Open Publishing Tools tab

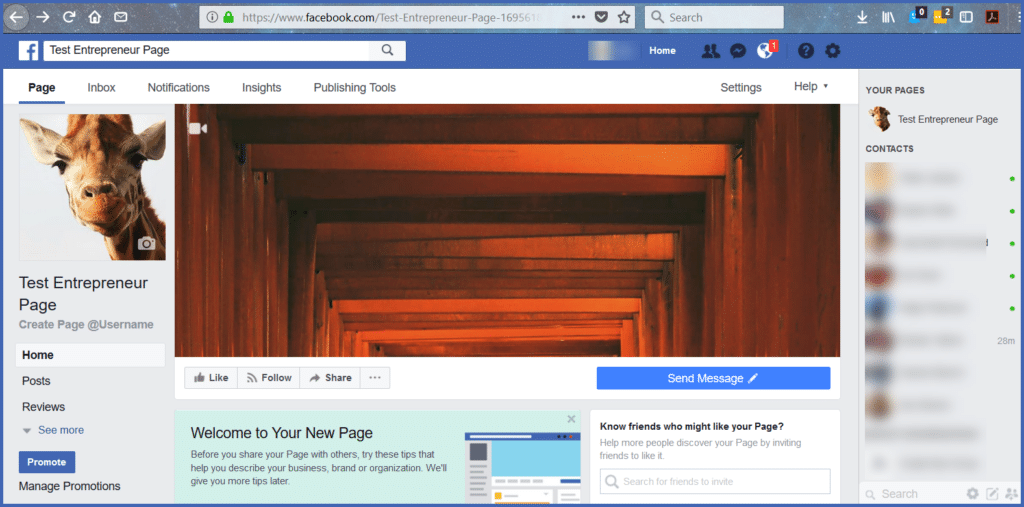point(355,88)
